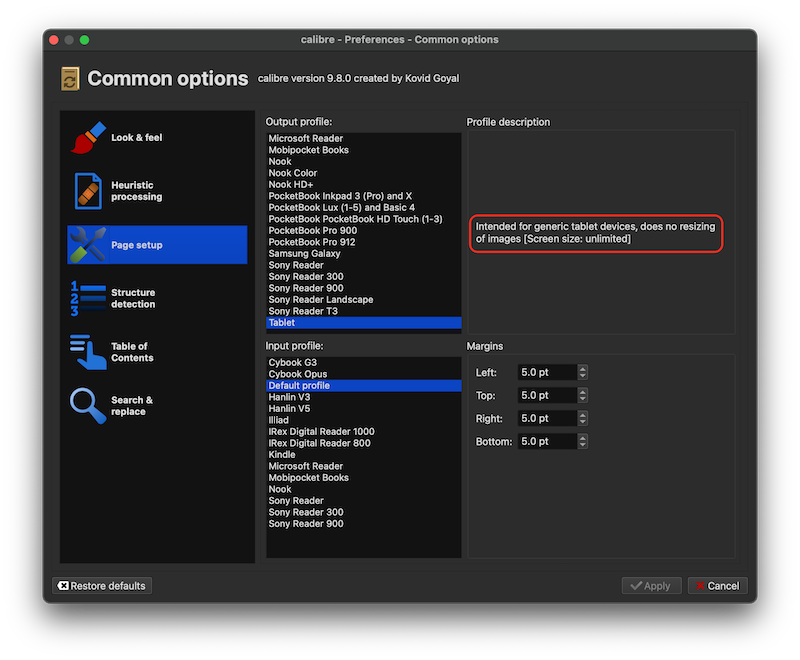The width and height of the screenshot is (800, 660).
Task: Click the Restore defaults button
Action: [102, 586]
